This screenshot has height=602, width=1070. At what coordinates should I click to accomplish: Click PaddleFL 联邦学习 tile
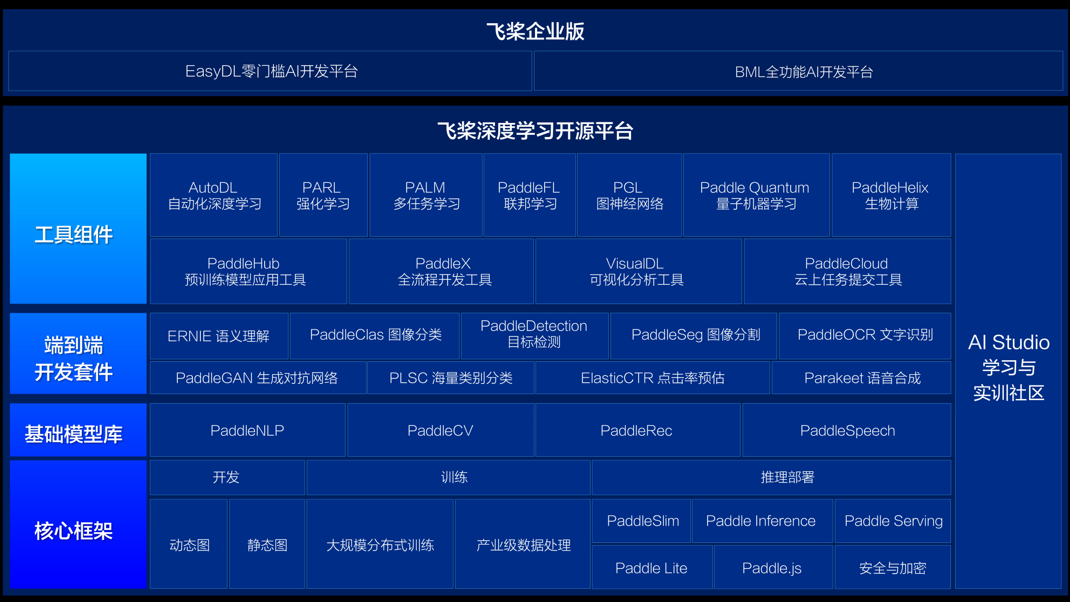pyautogui.click(x=530, y=195)
